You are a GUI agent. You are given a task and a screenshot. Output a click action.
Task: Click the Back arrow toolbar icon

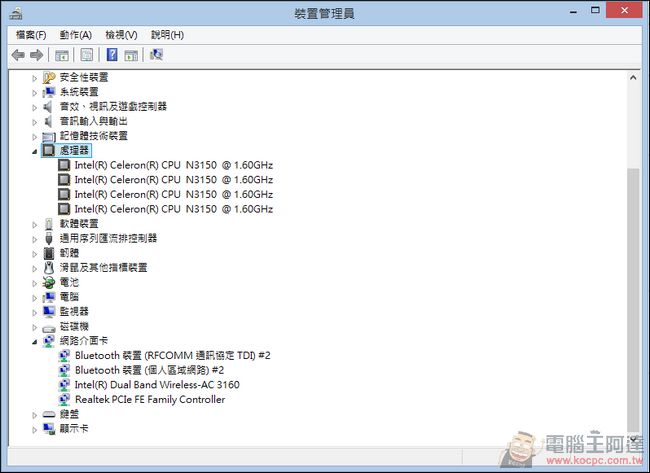coord(17,55)
